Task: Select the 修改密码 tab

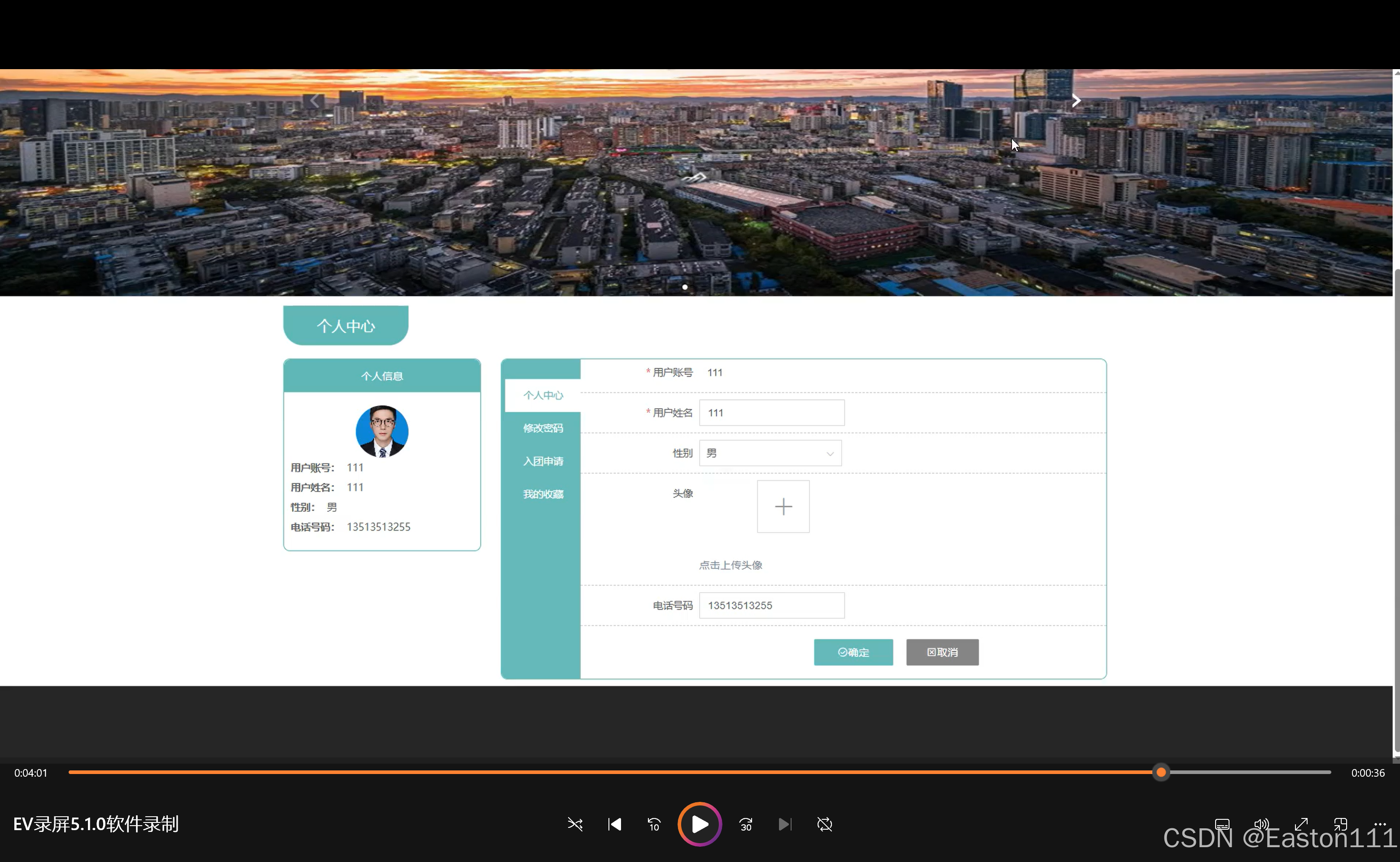Action: point(542,428)
